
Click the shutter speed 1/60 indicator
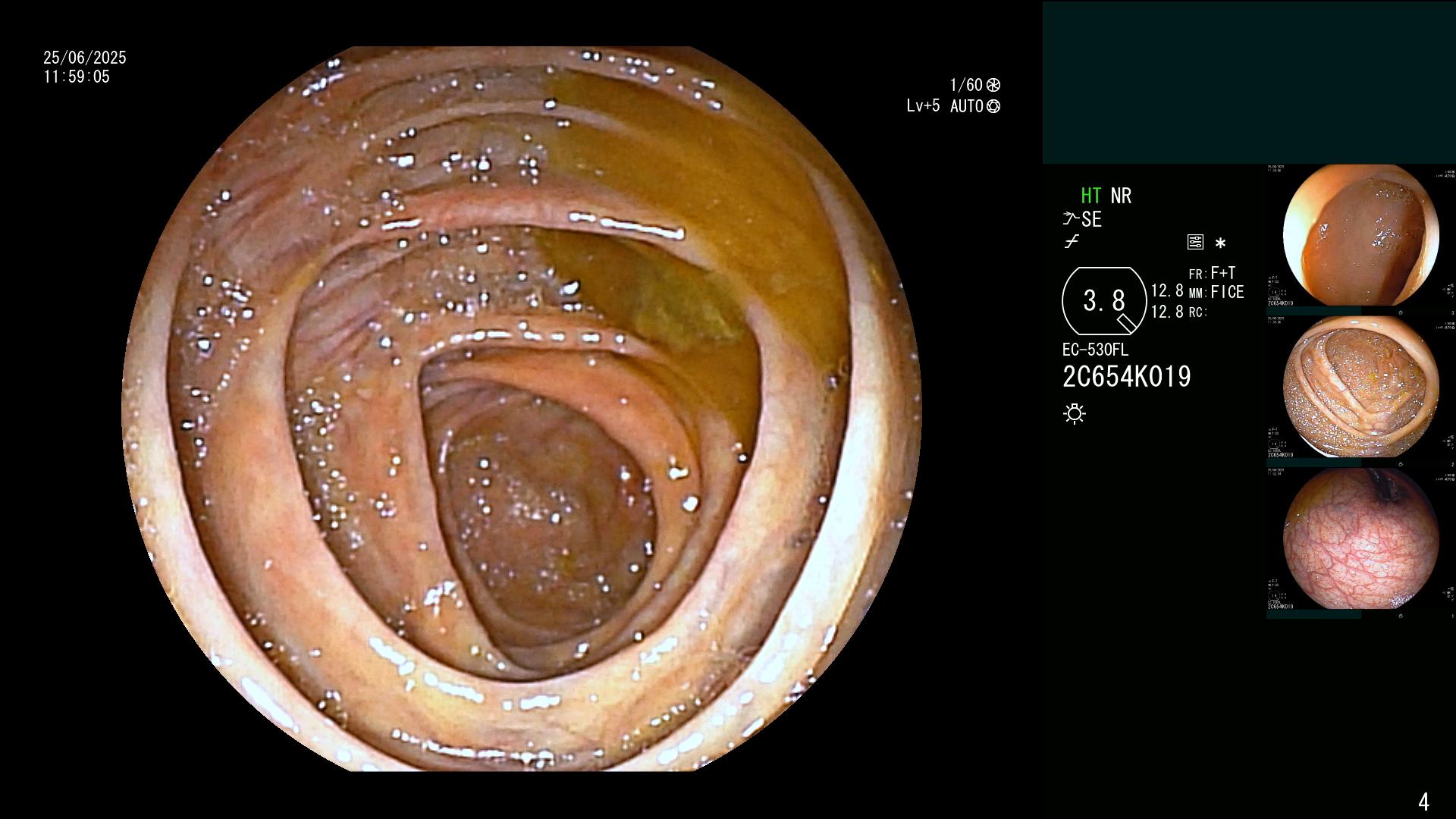tap(975, 85)
